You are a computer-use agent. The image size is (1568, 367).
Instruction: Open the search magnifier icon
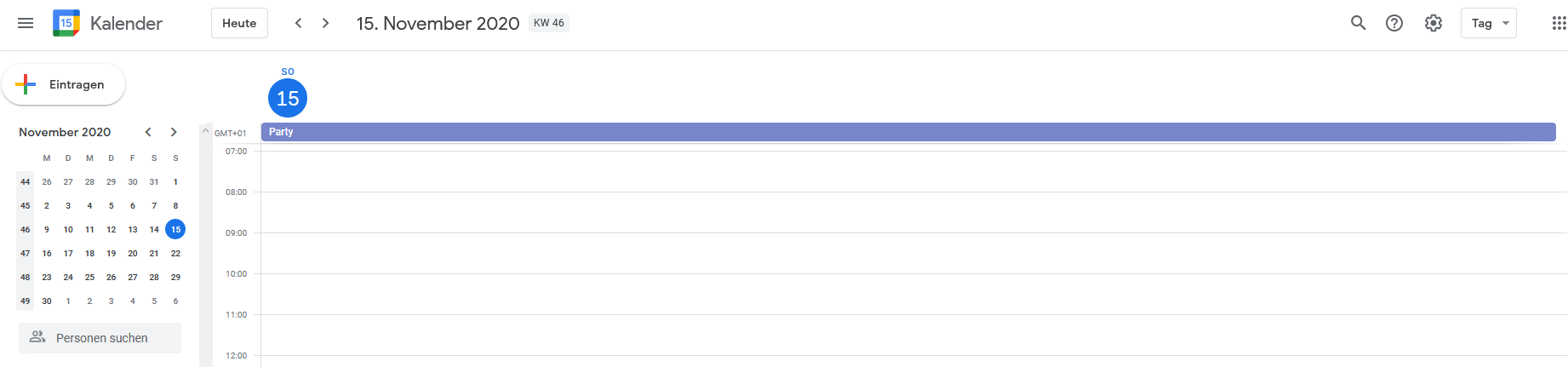click(1359, 23)
